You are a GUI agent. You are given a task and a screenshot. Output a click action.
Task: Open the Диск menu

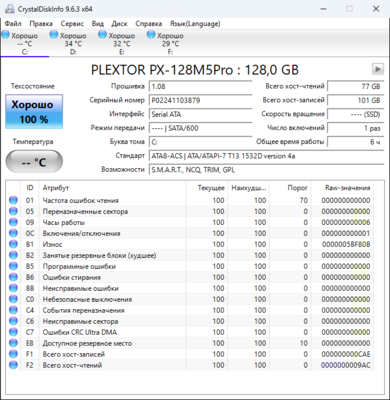coord(119,24)
